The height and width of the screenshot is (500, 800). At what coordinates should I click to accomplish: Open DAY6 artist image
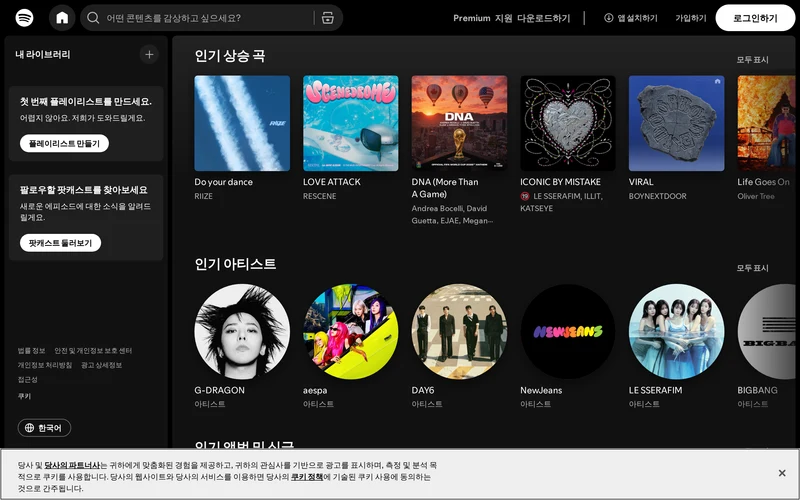pos(459,331)
